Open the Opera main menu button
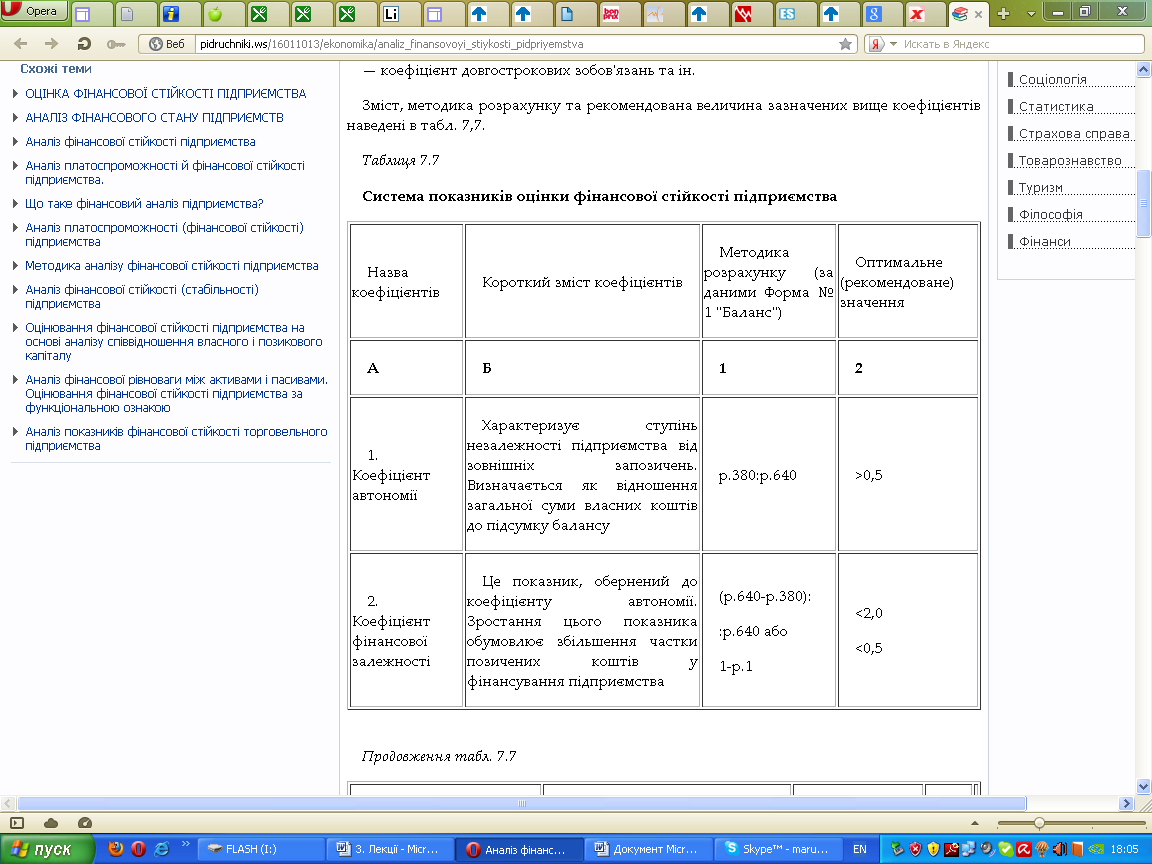 [35, 11]
